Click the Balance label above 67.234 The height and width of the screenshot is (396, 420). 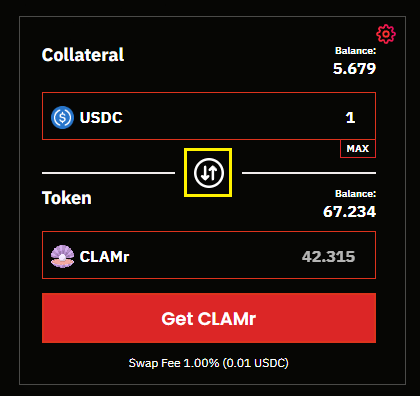tap(355, 194)
